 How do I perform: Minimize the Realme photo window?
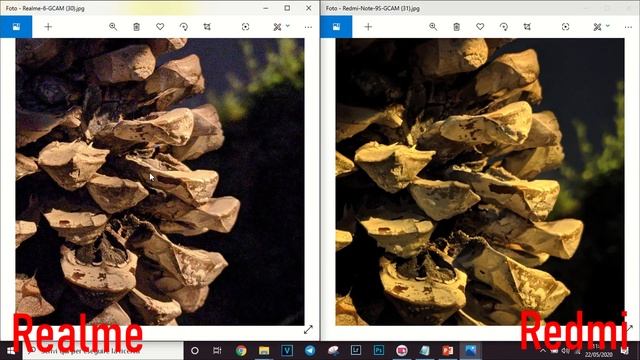(x=266, y=8)
